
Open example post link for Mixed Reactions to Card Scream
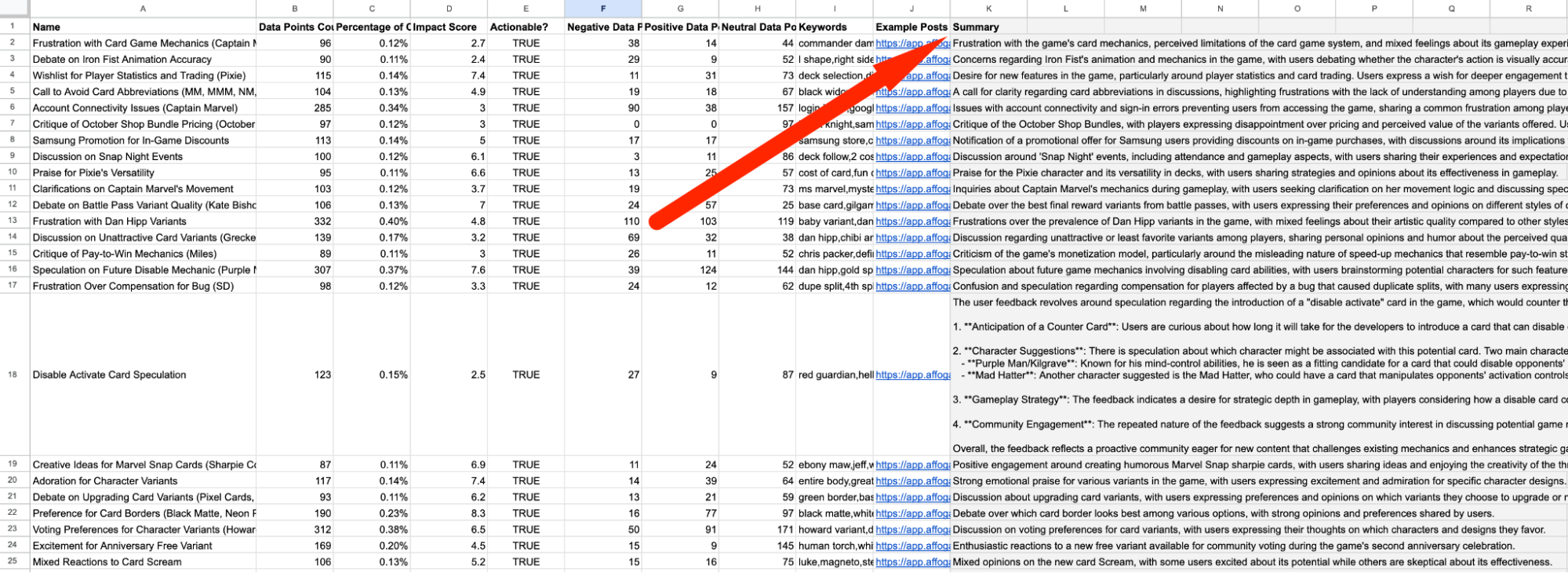912,562
